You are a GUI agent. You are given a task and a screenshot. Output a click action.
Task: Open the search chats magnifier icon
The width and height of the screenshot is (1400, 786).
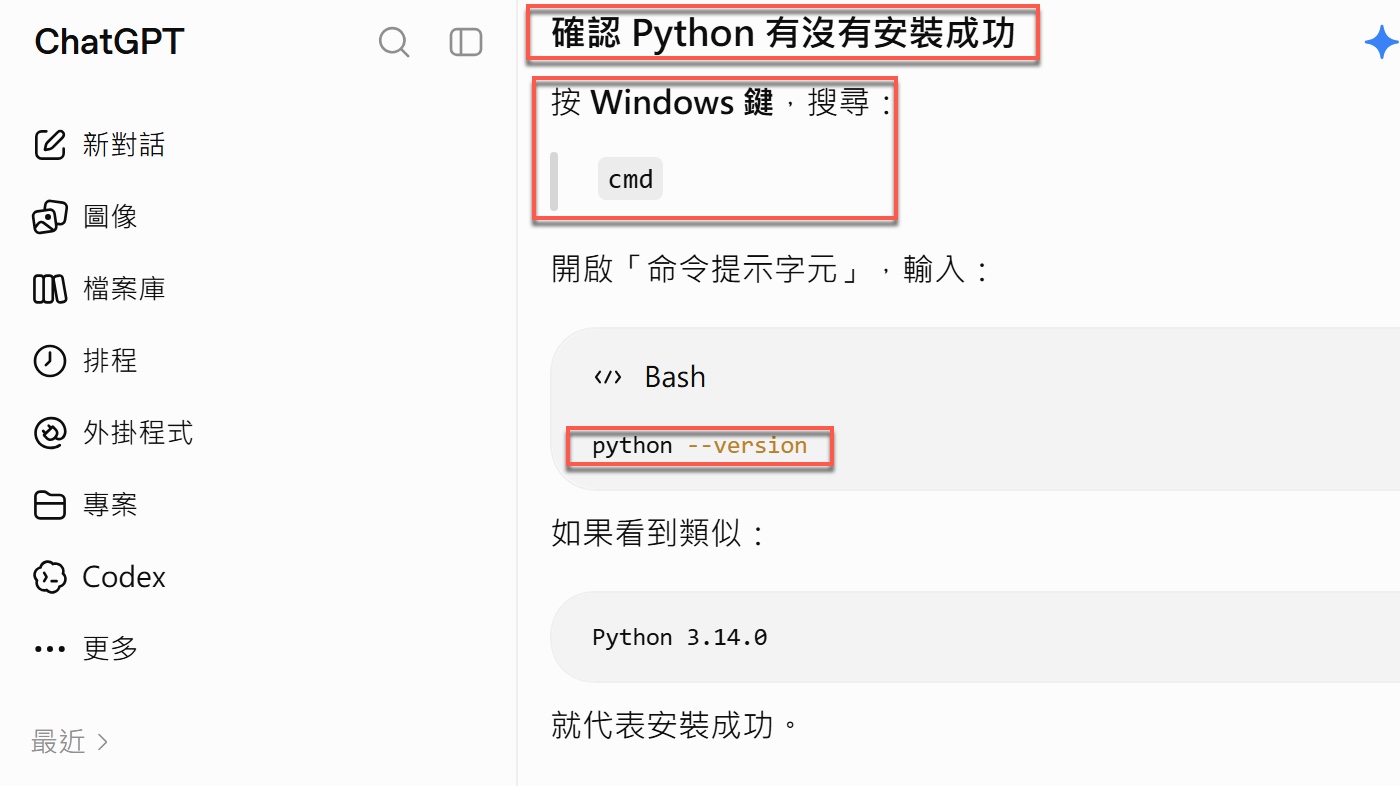point(394,42)
